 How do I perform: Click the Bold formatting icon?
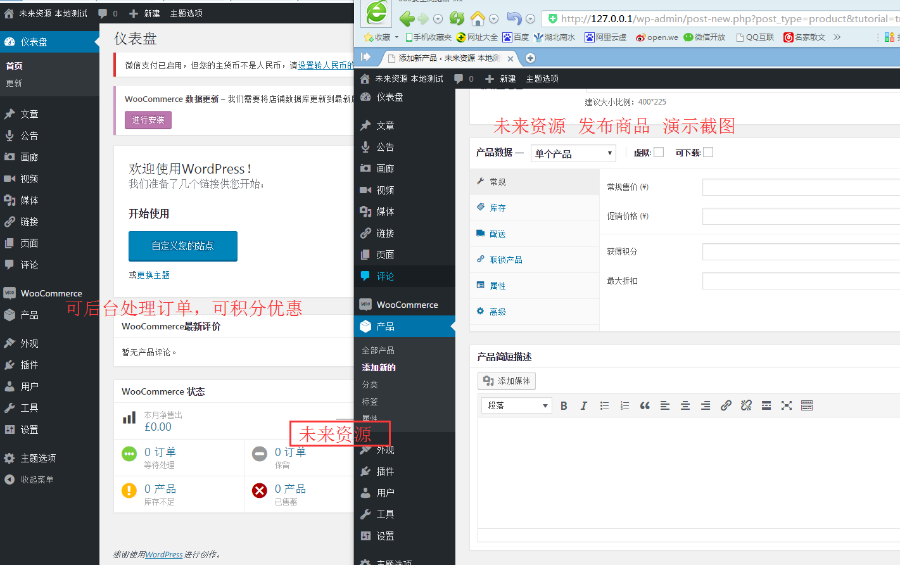[x=564, y=405]
